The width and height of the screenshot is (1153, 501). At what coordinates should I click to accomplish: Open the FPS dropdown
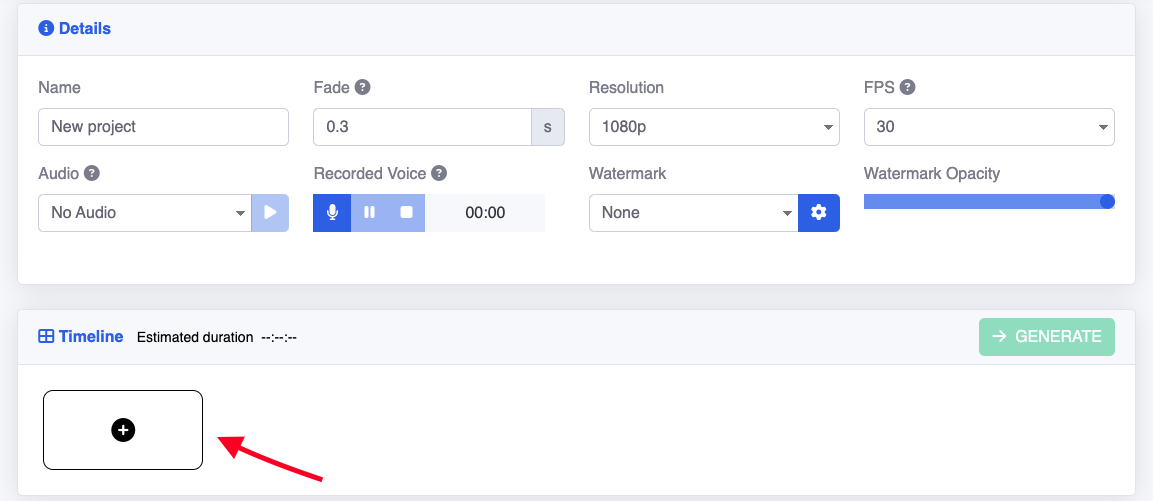pyautogui.click(x=989, y=127)
